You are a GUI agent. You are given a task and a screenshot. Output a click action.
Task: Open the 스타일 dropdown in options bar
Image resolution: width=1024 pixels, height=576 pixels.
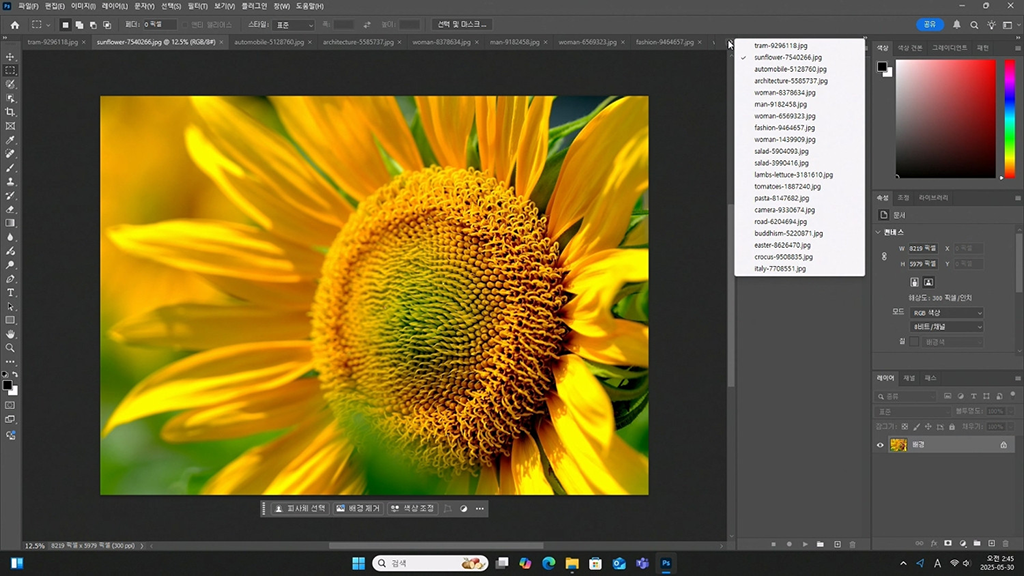(295, 24)
